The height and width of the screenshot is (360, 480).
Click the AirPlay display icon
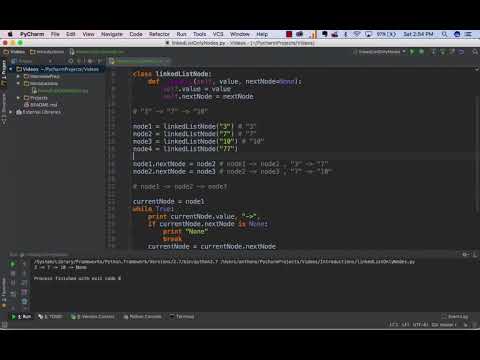click(x=368, y=34)
